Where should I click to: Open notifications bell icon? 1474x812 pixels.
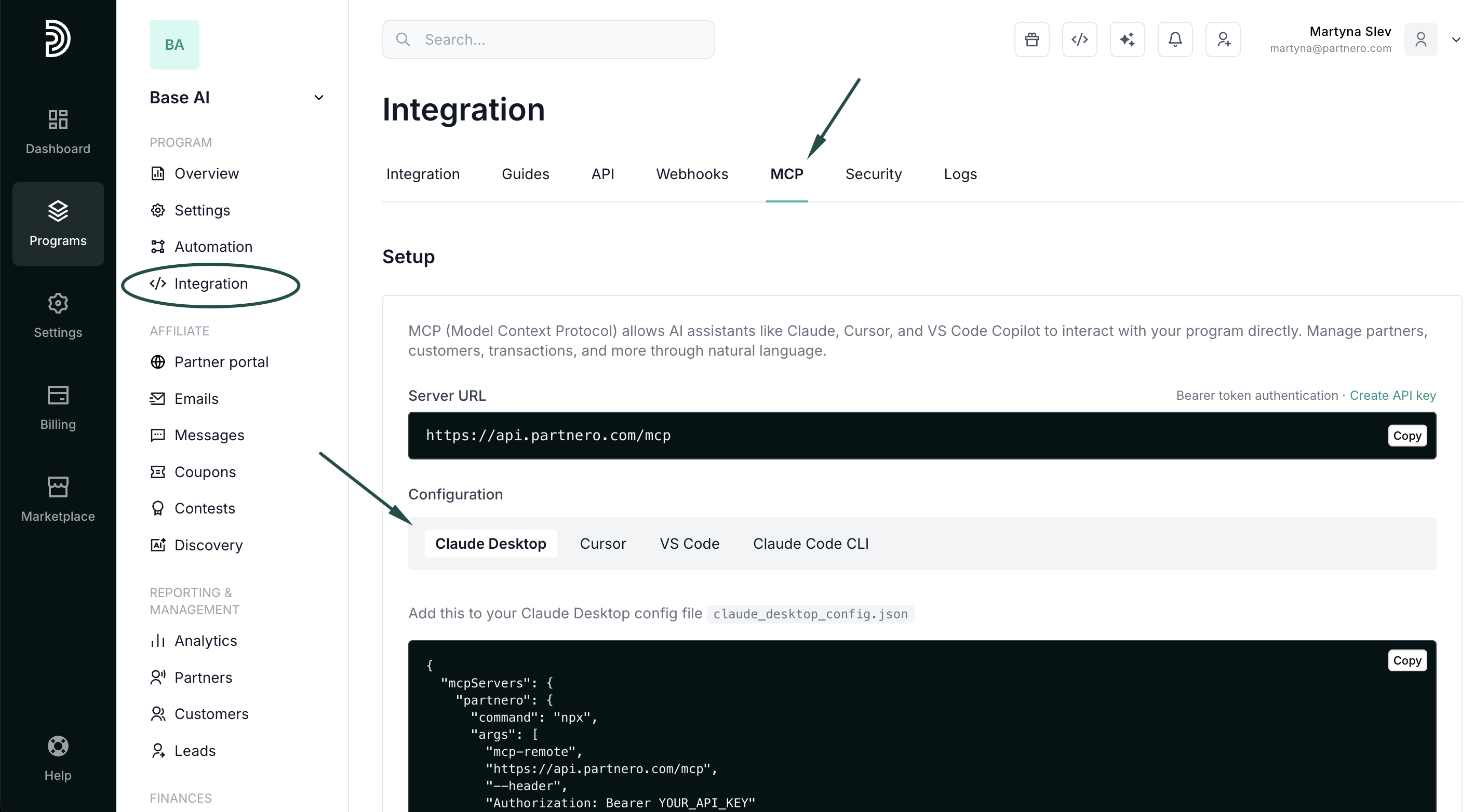point(1175,39)
